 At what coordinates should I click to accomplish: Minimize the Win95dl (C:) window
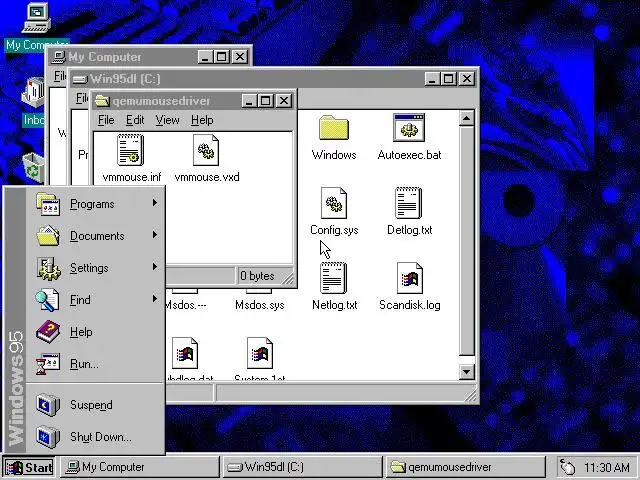click(433, 79)
